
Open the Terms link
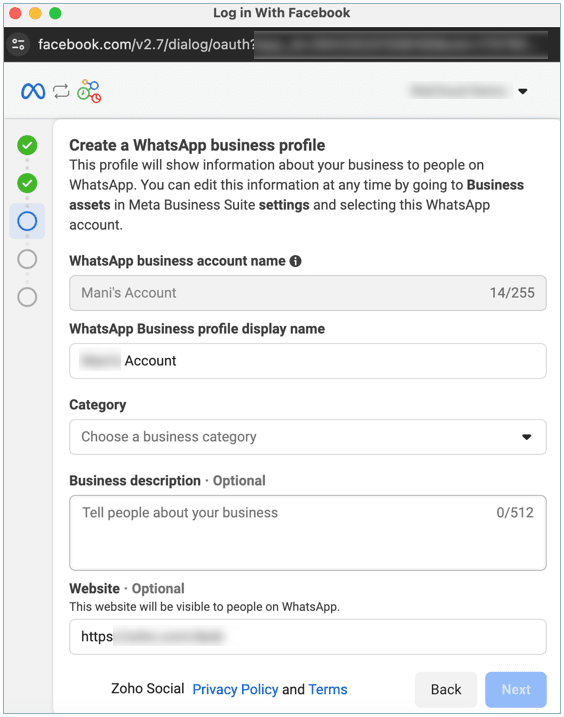(328, 689)
